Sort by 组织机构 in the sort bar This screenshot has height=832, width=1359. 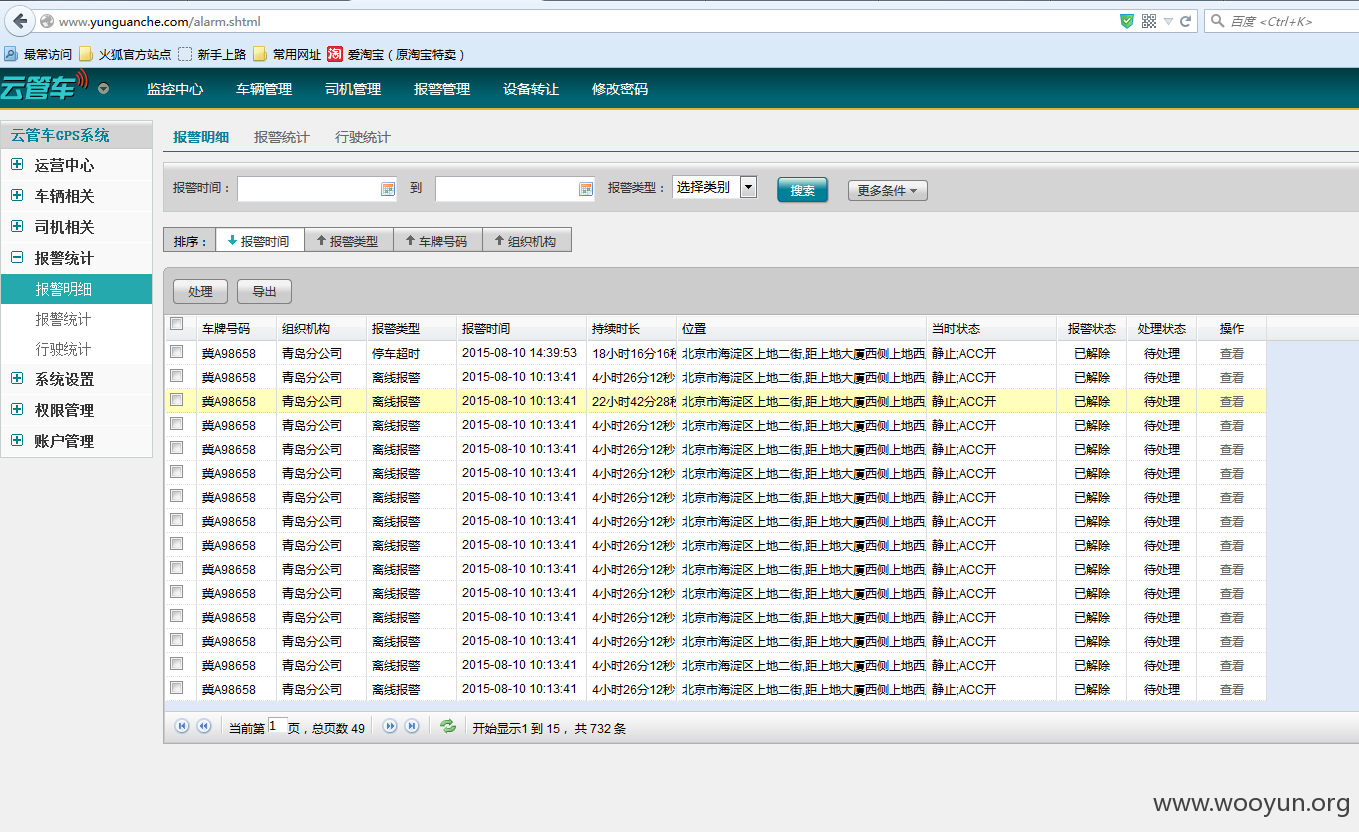coord(527,240)
